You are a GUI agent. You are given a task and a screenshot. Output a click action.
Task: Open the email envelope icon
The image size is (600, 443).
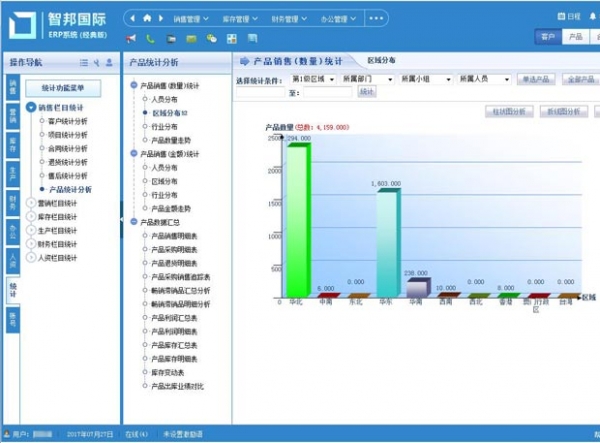(191, 38)
